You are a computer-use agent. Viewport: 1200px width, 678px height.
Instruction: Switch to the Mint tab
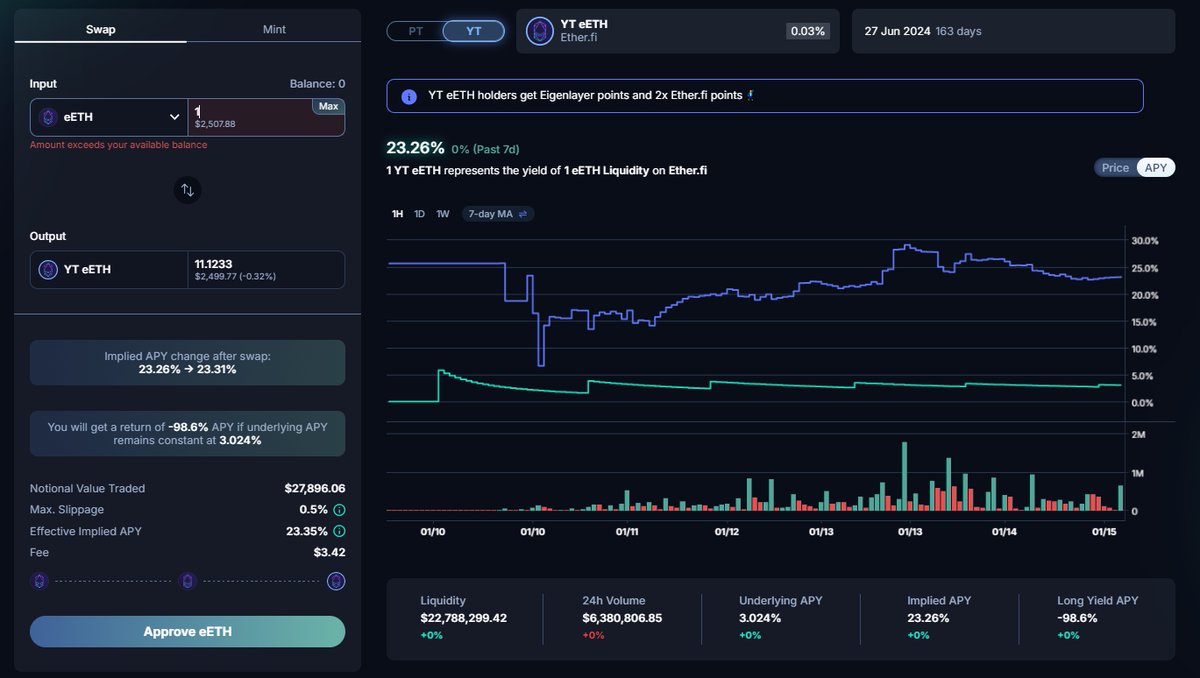click(x=274, y=29)
